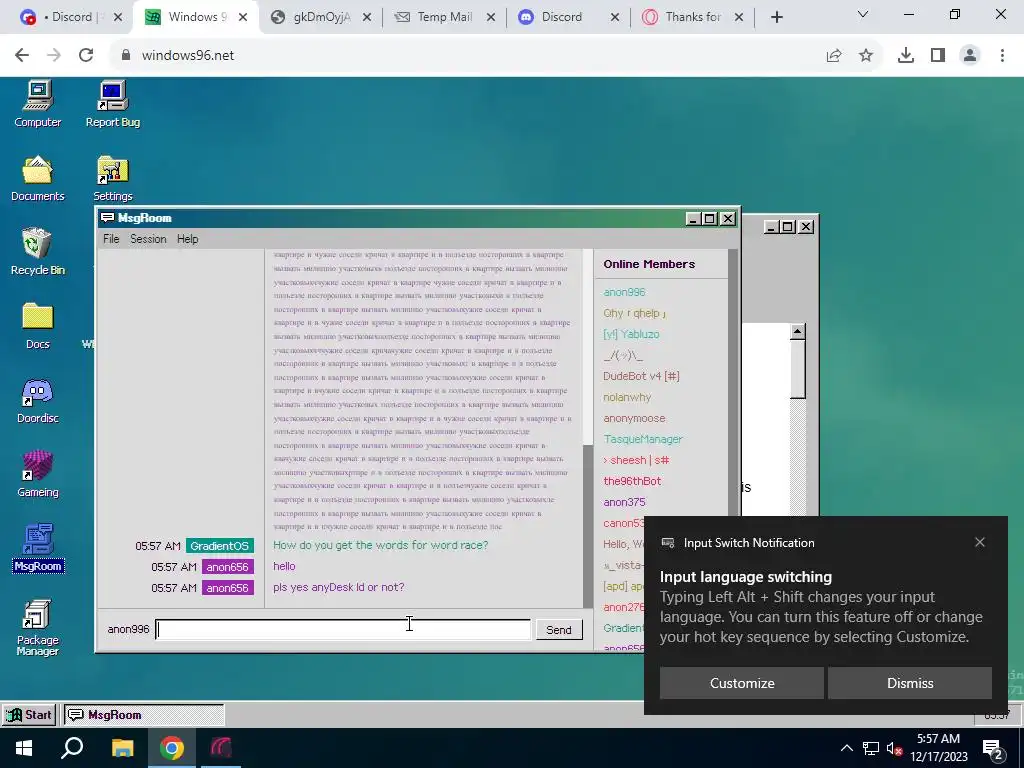Select nolanwhy in Online Members
Viewport: 1024px width, 768px height.
coord(627,397)
